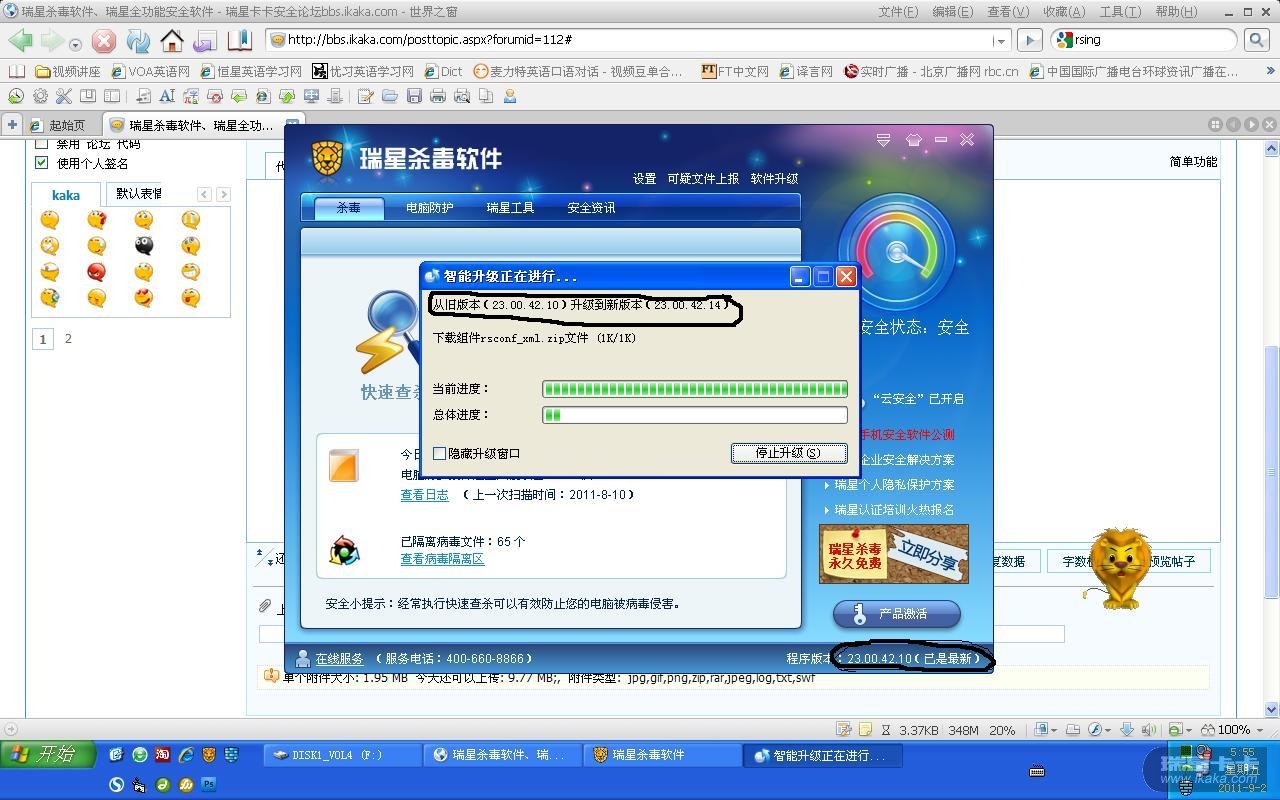Viewport: 1280px width, 800px height.
Task: Click the font size AI icon
Action: pos(167,96)
